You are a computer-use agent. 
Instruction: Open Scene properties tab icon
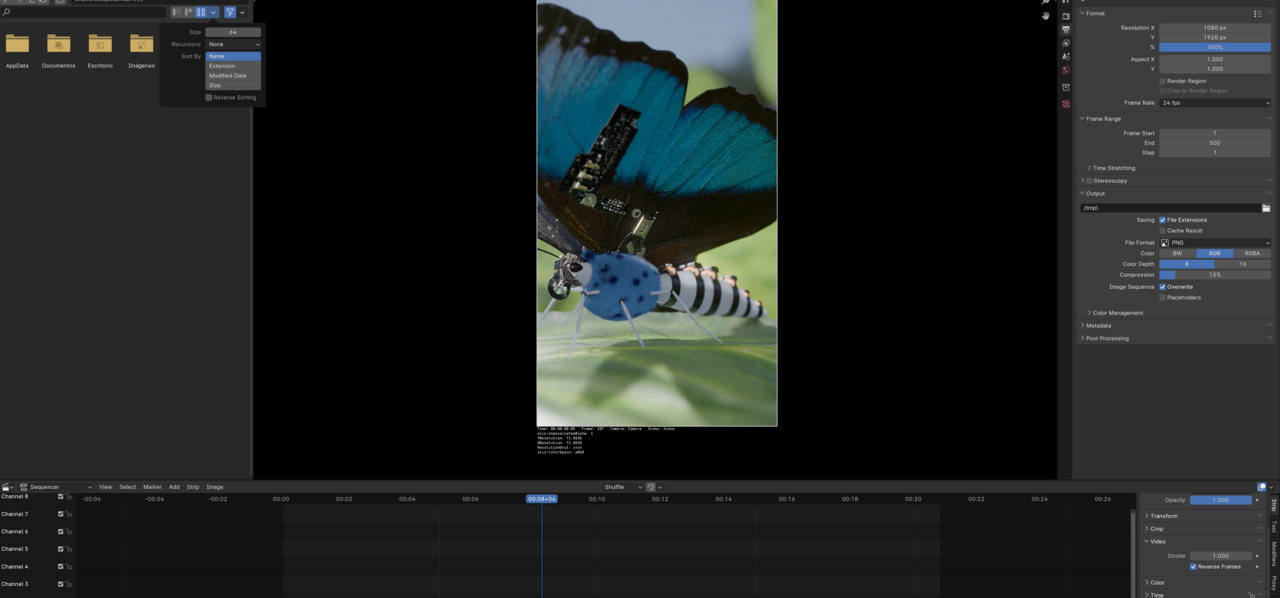(x=1066, y=56)
